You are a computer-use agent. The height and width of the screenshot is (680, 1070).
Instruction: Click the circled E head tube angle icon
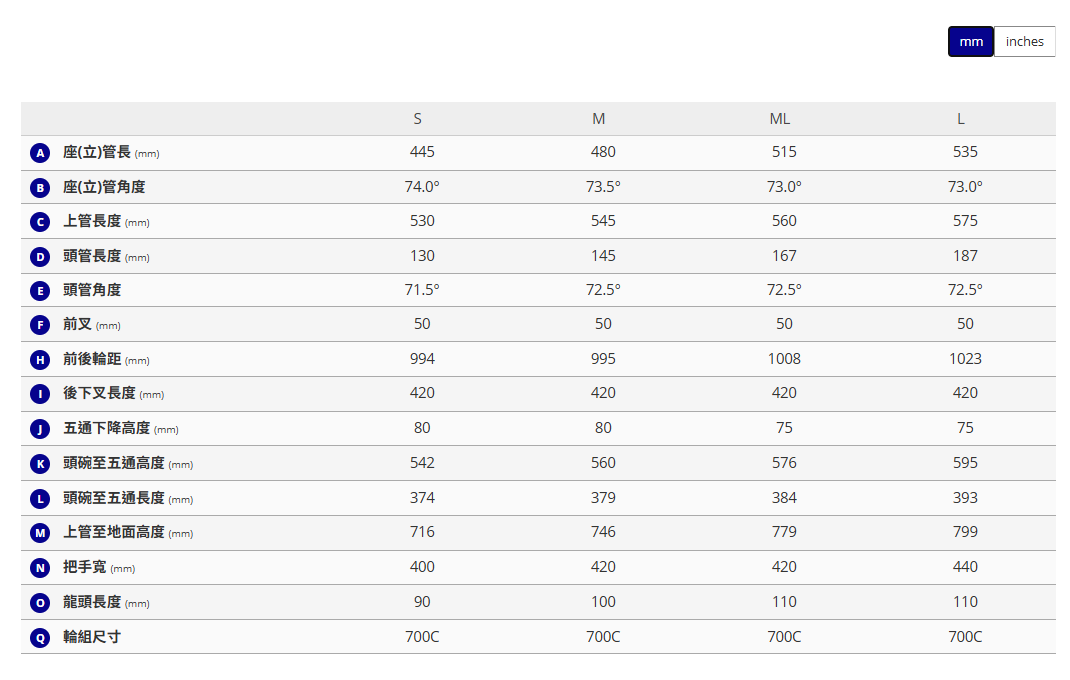pos(40,291)
